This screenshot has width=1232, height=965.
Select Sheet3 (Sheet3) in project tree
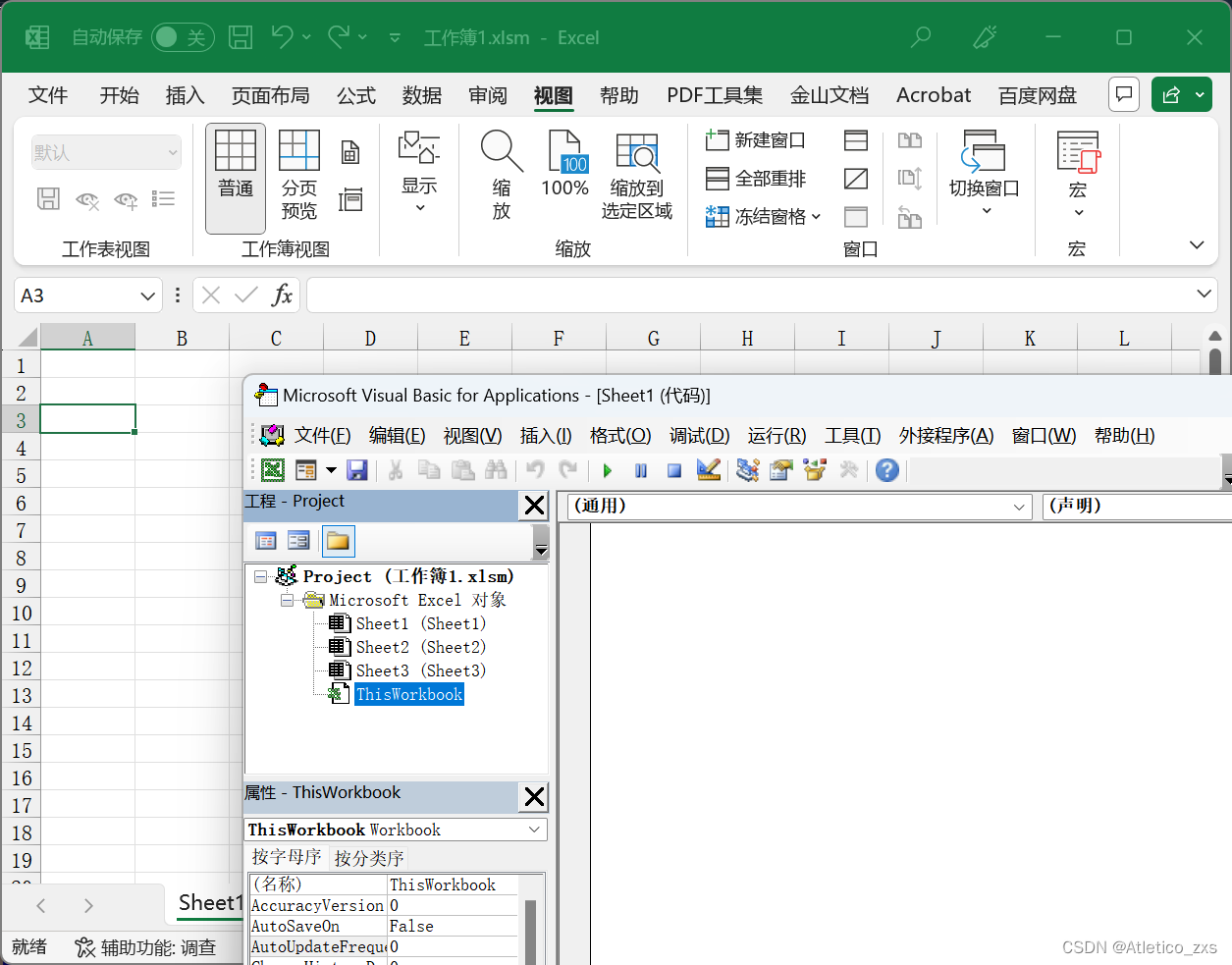tap(420, 670)
